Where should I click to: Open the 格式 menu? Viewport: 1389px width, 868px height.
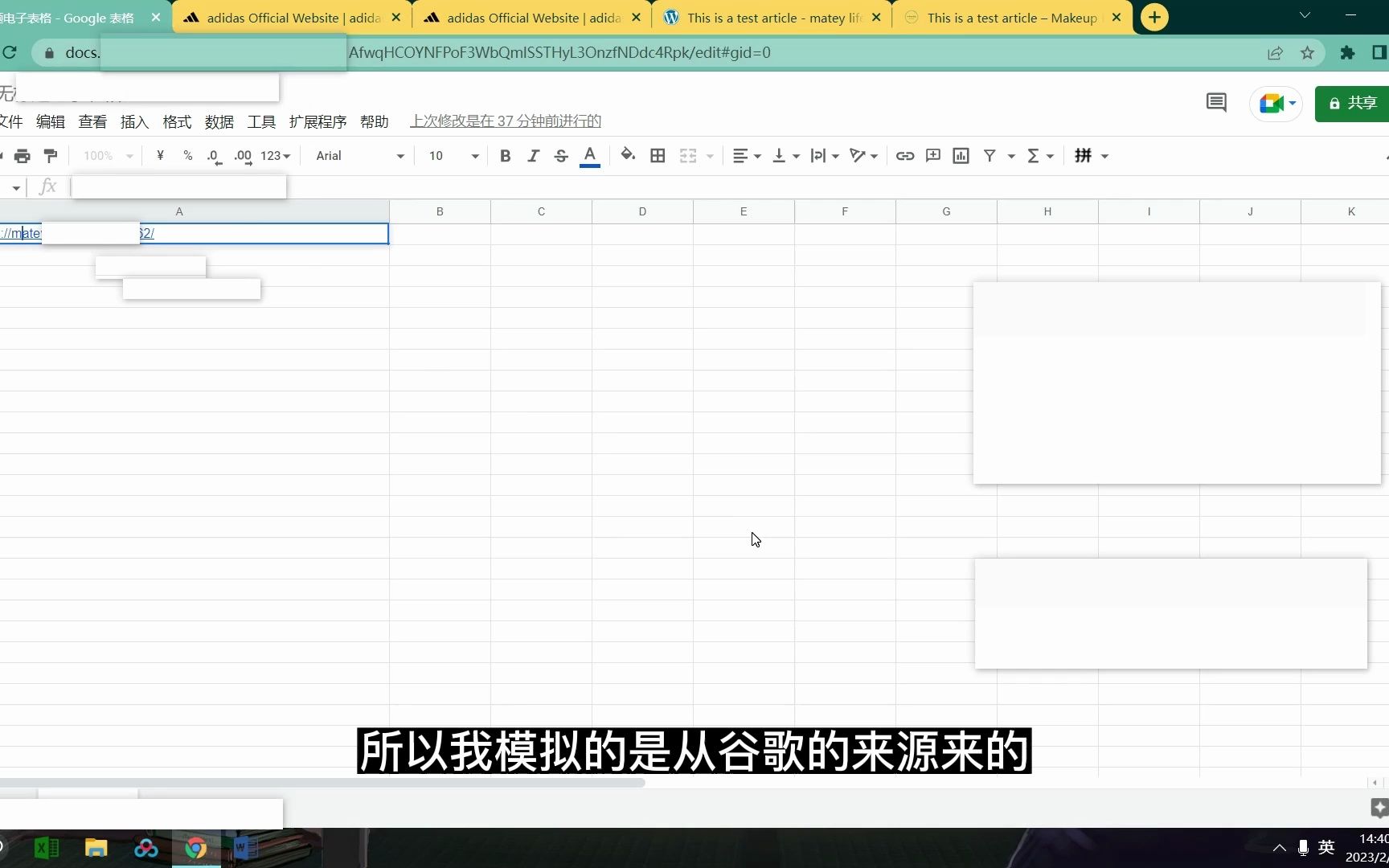[177, 121]
